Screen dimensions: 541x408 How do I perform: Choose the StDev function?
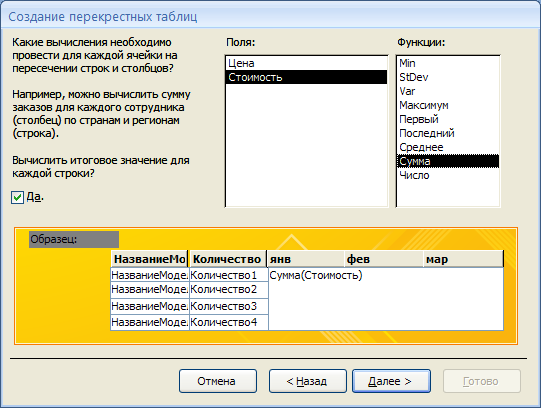point(448,77)
